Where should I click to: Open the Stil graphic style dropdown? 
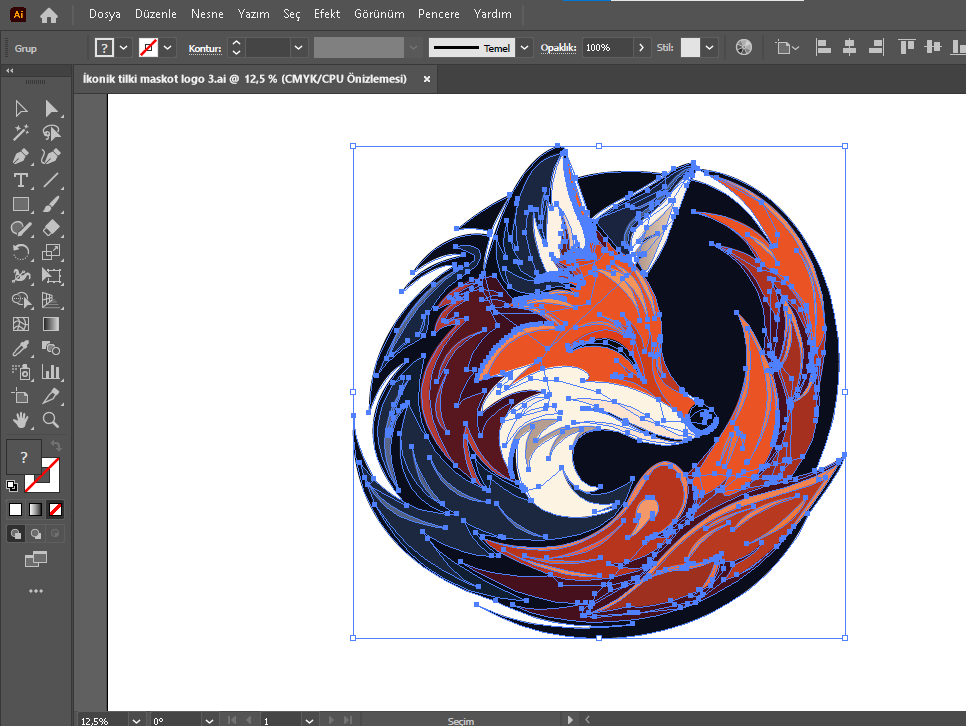pyautogui.click(x=710, y=47)
